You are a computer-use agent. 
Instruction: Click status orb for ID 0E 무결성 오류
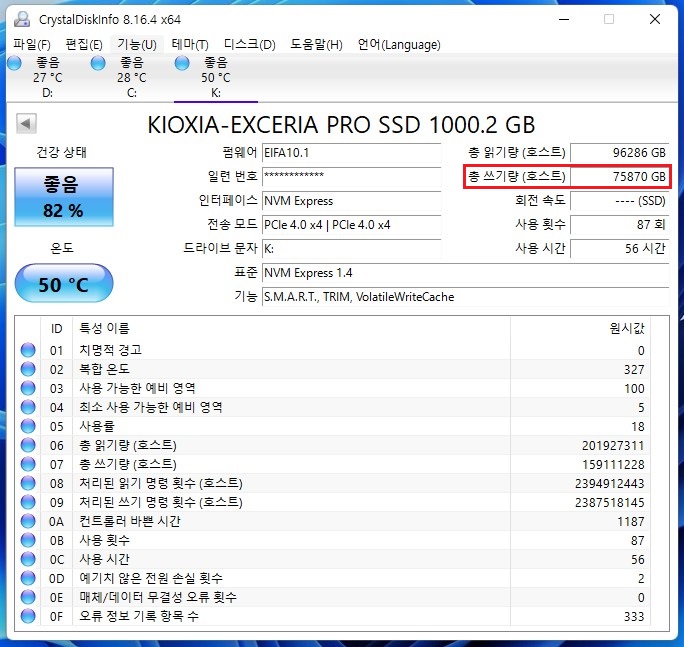pos(28,597)
